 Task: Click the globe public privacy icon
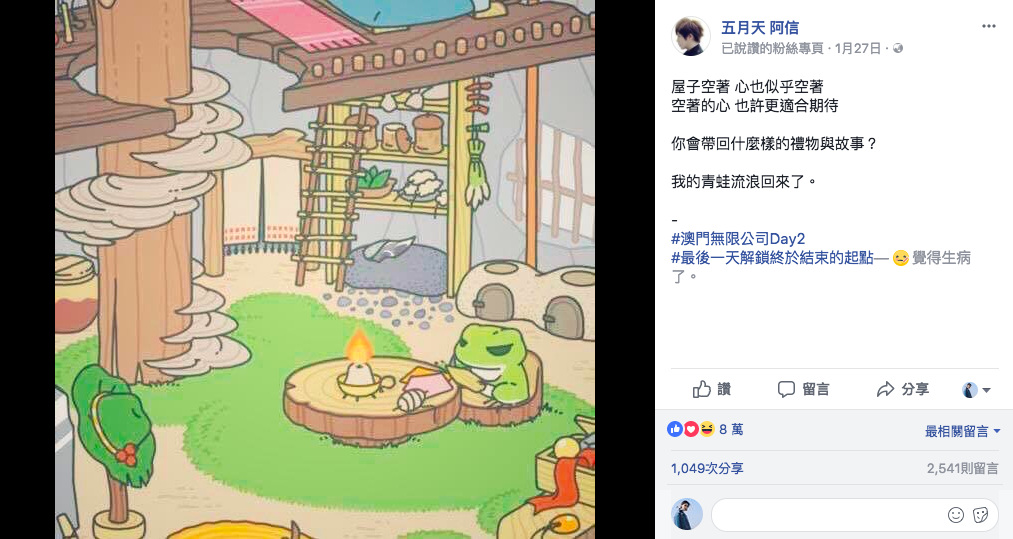coord(898,48)
